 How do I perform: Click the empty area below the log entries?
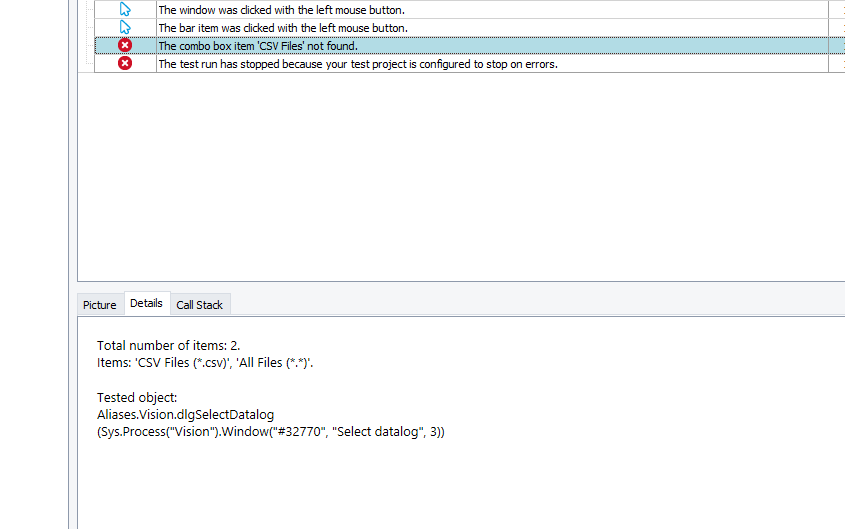coord(450,180)
